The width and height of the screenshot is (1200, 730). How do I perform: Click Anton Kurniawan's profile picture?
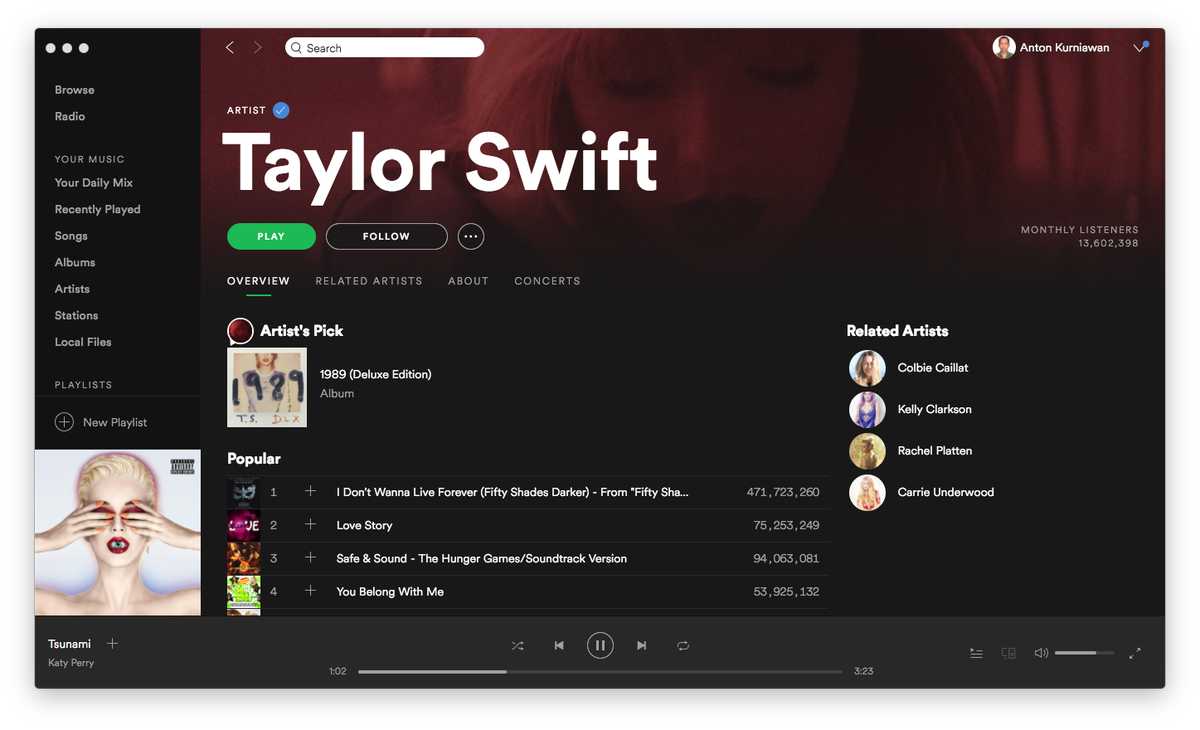[x=1004, y=47]
